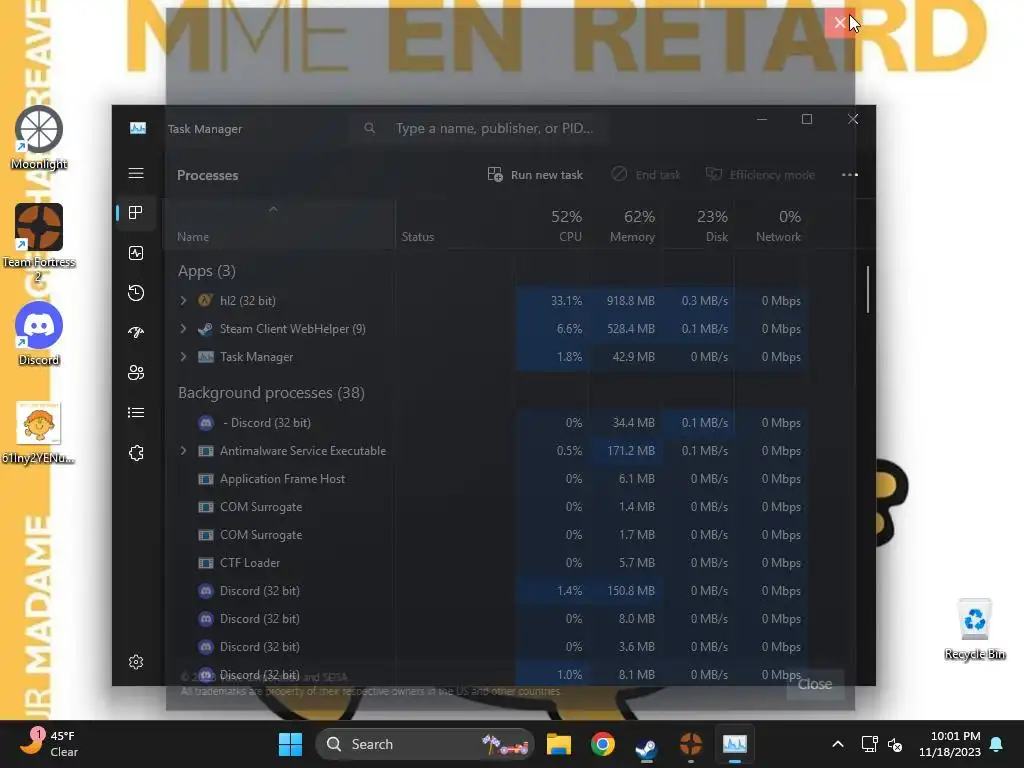Click the Efficiency mode button
This screenshot has width=1024, height=768.
[x=760, y=174]
